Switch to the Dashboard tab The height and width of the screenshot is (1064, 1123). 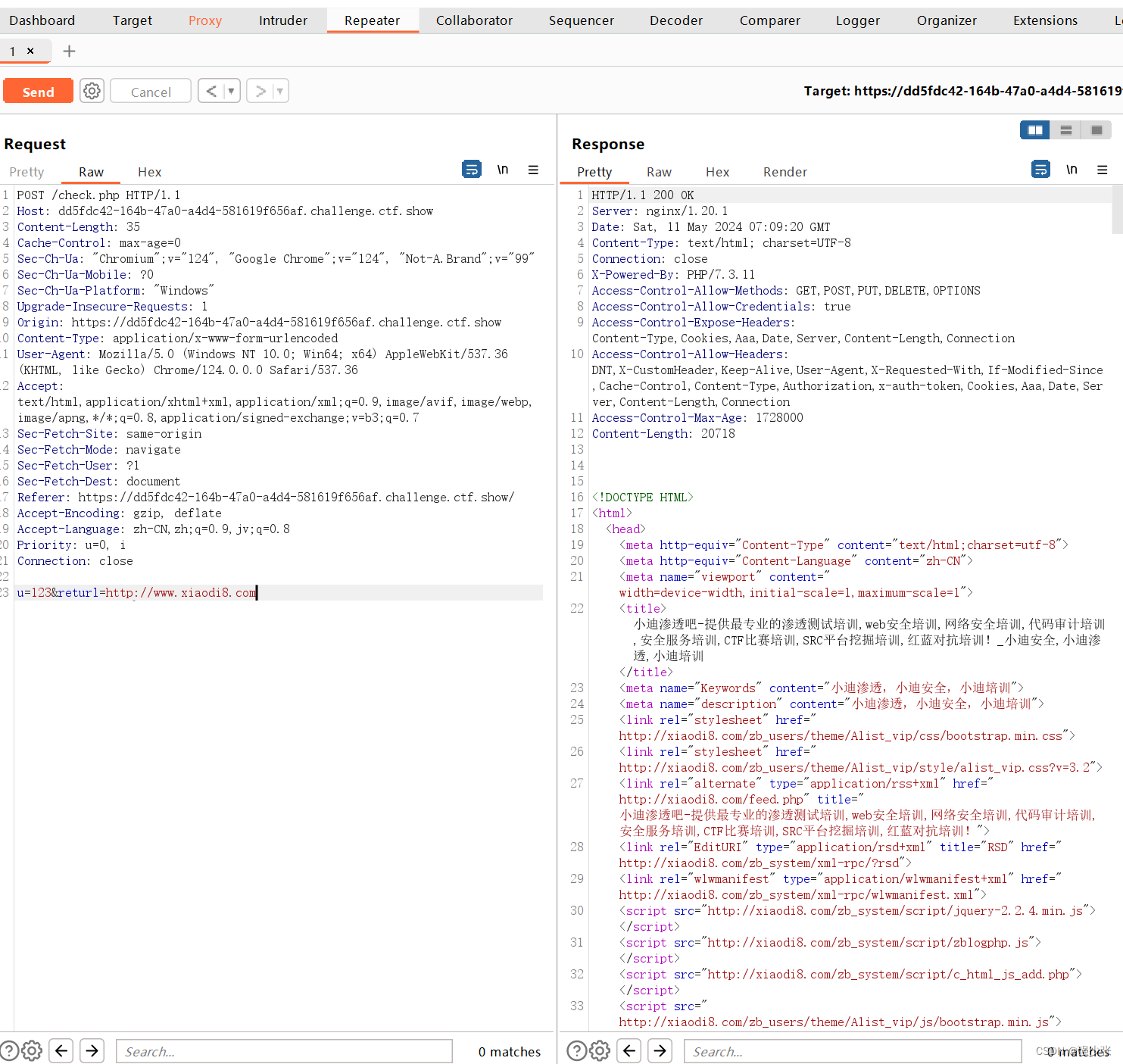[x=42, y=20]
